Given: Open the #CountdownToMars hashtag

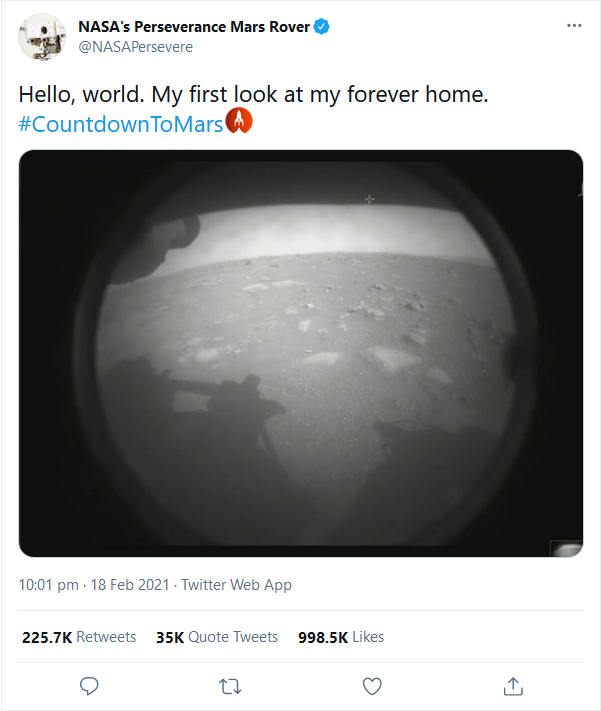Looking at the screenshot, I should click(120, 123).
